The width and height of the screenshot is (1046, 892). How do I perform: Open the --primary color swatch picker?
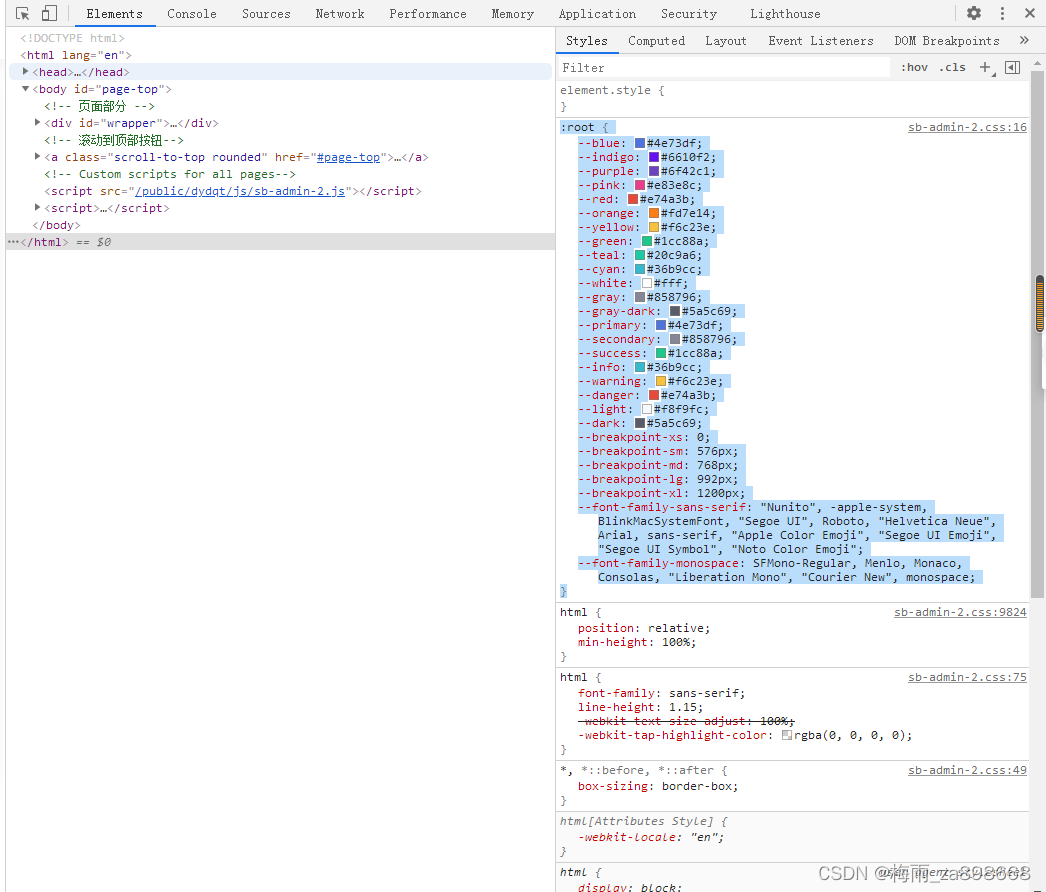pos(661,325)
